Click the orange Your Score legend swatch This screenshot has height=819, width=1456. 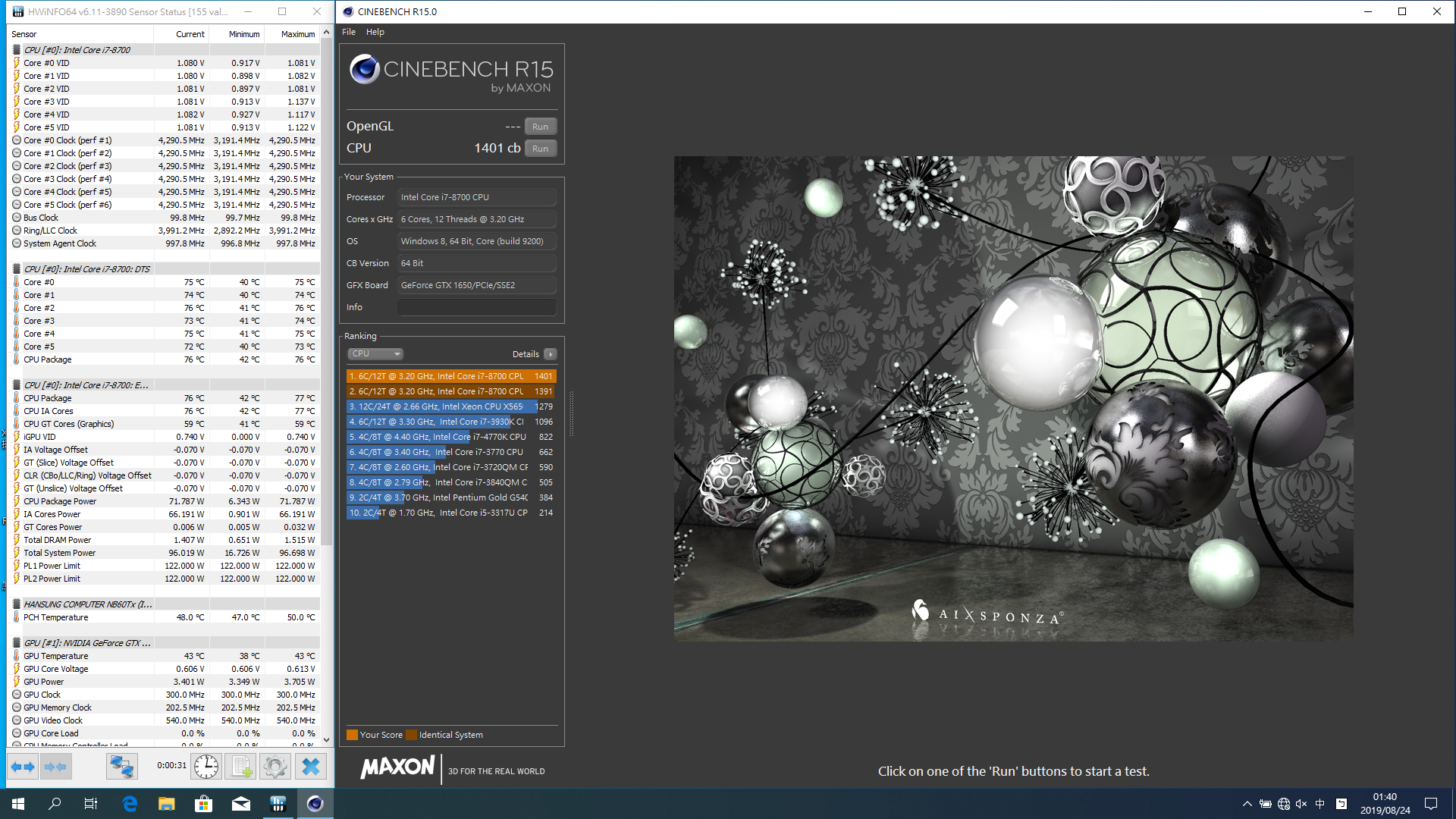352,735
